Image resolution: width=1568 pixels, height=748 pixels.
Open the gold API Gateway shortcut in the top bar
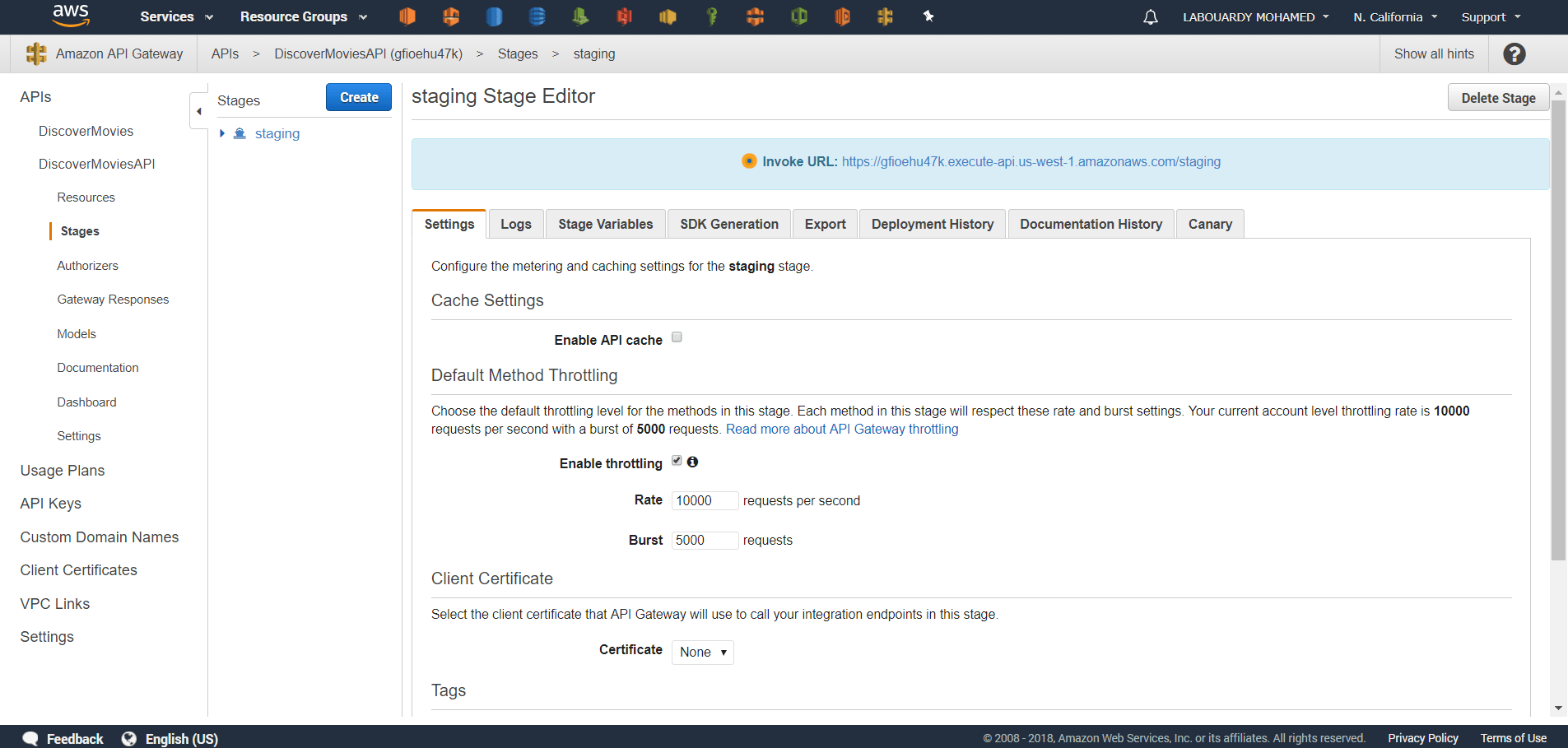coord(885,16)
